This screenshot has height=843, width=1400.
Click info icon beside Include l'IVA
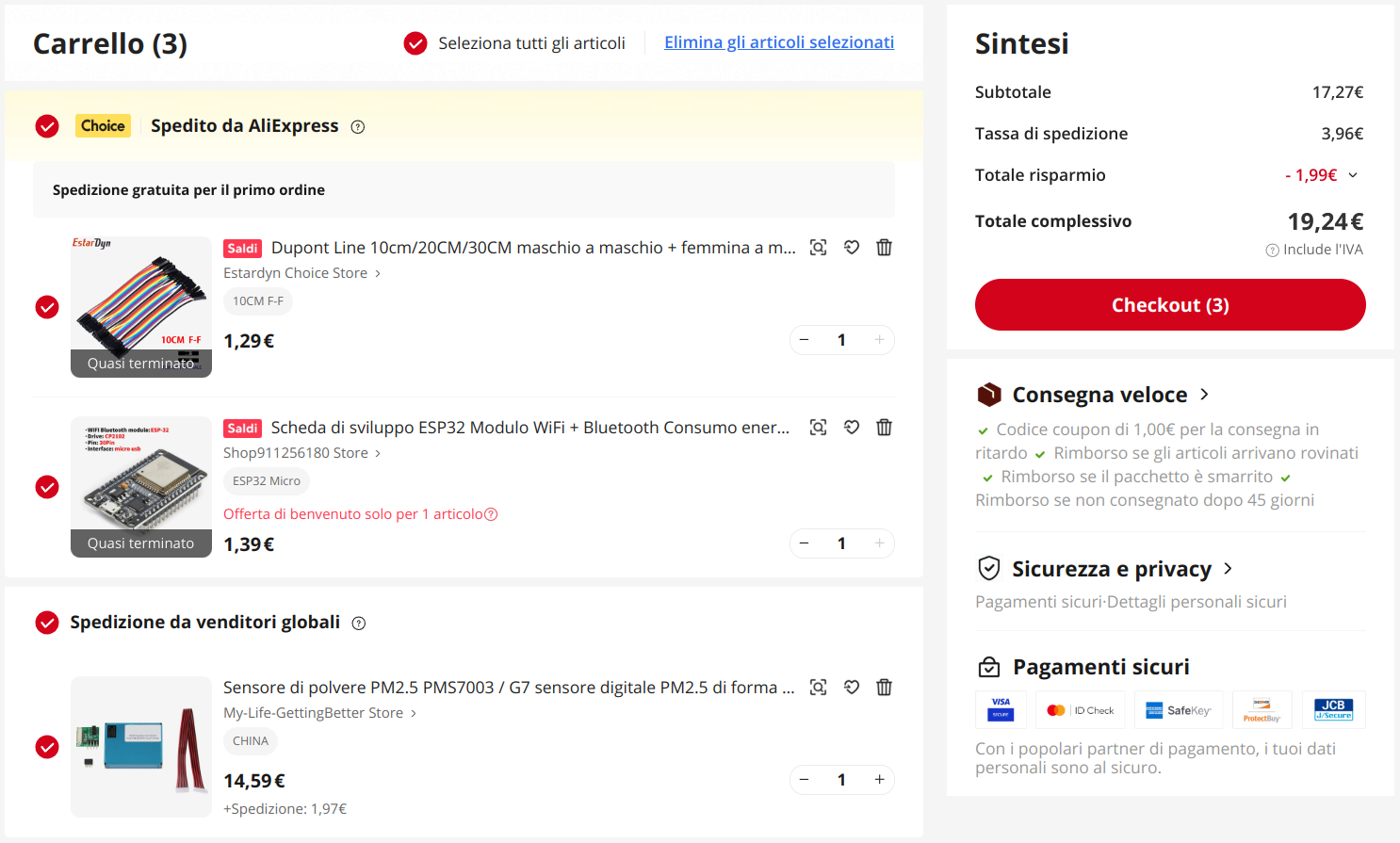point(1273,251)
